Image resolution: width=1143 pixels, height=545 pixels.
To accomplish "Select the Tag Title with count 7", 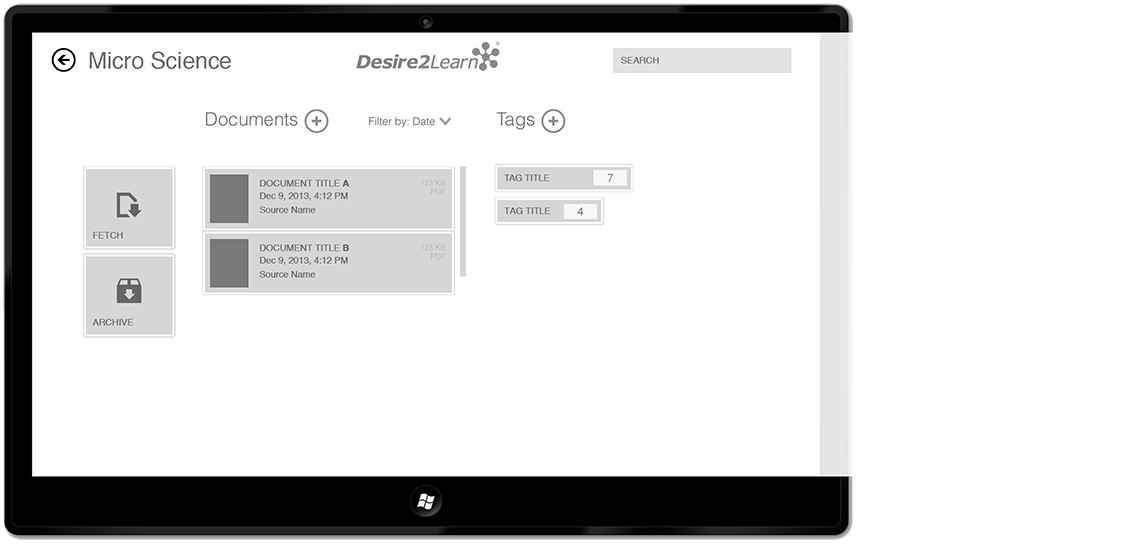I will pyautogui.click(x=564, y=178).
